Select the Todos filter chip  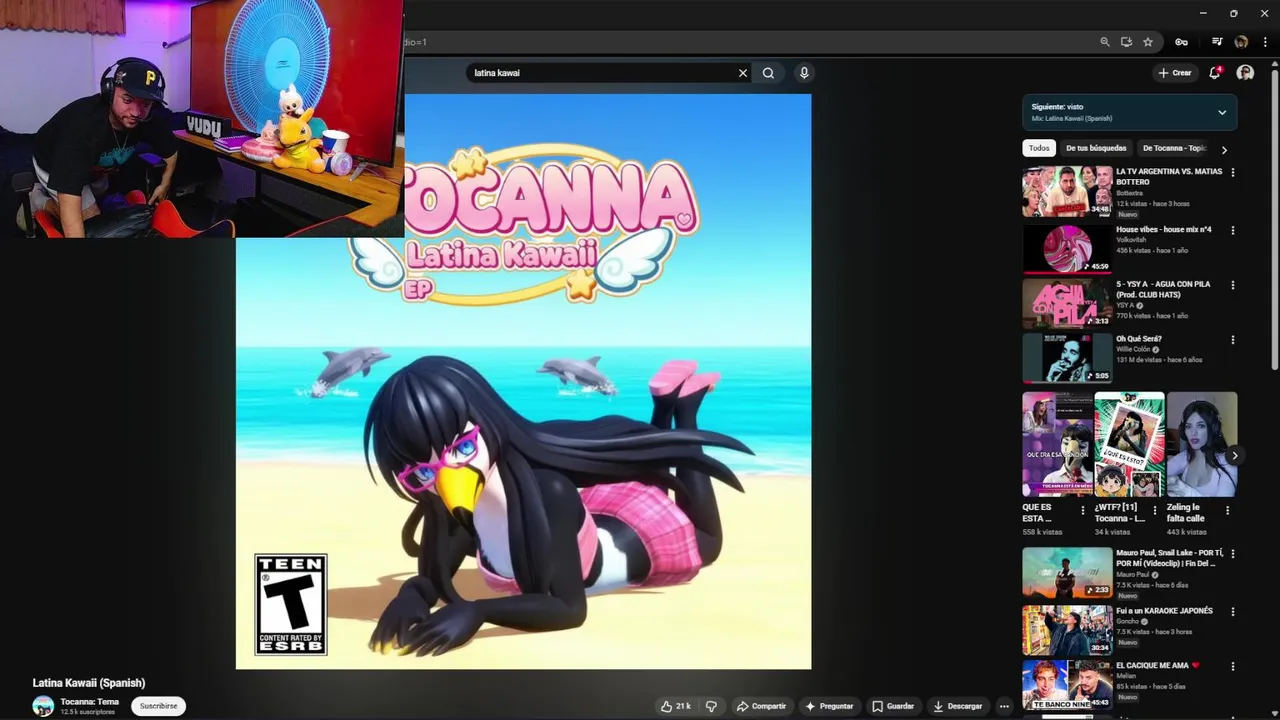(x=1039, y=148)
